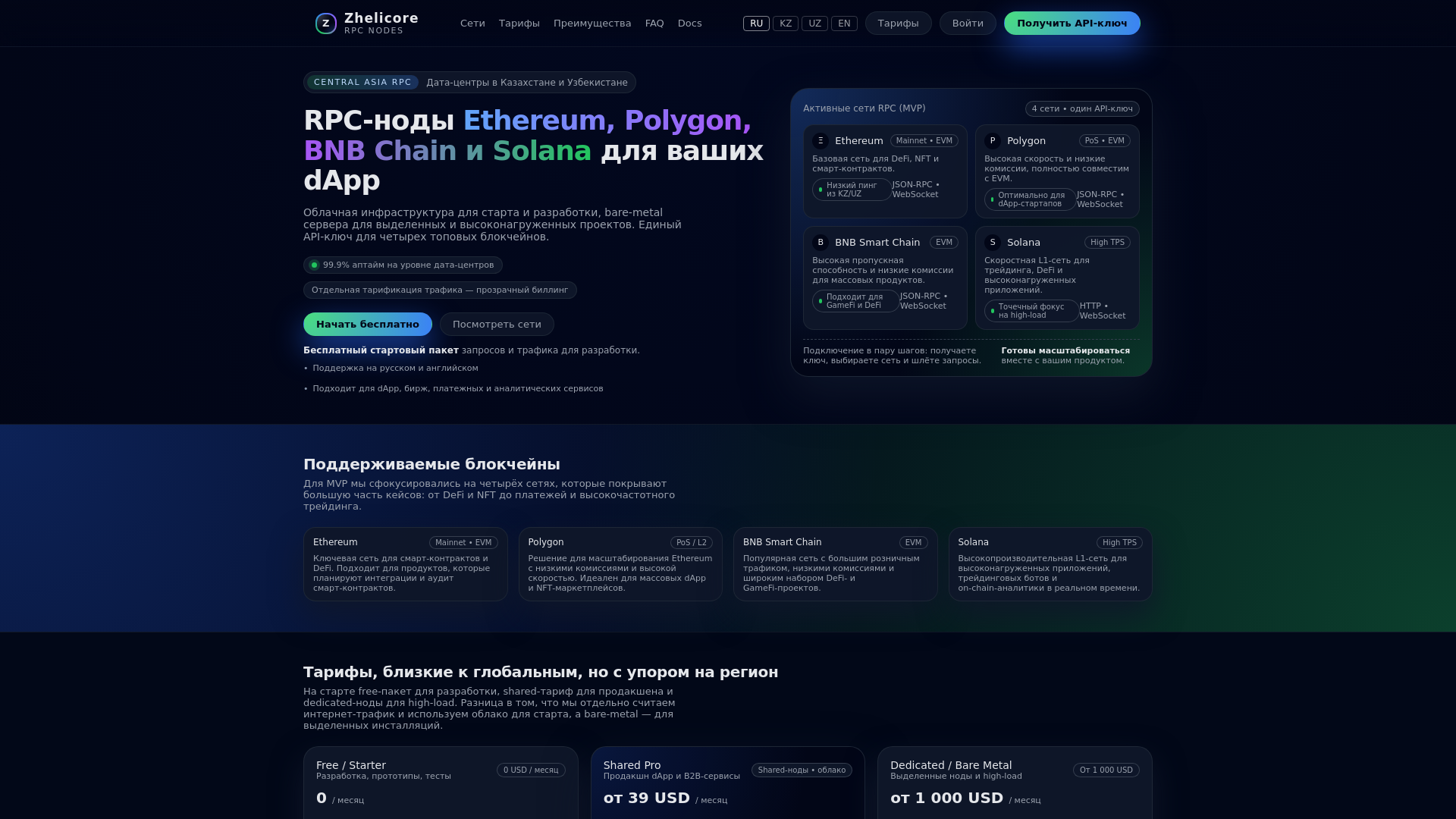The image size is (1456, 819).
Task: Click 'Готовы масштабироваться' text
Action: click(1065, 351)
